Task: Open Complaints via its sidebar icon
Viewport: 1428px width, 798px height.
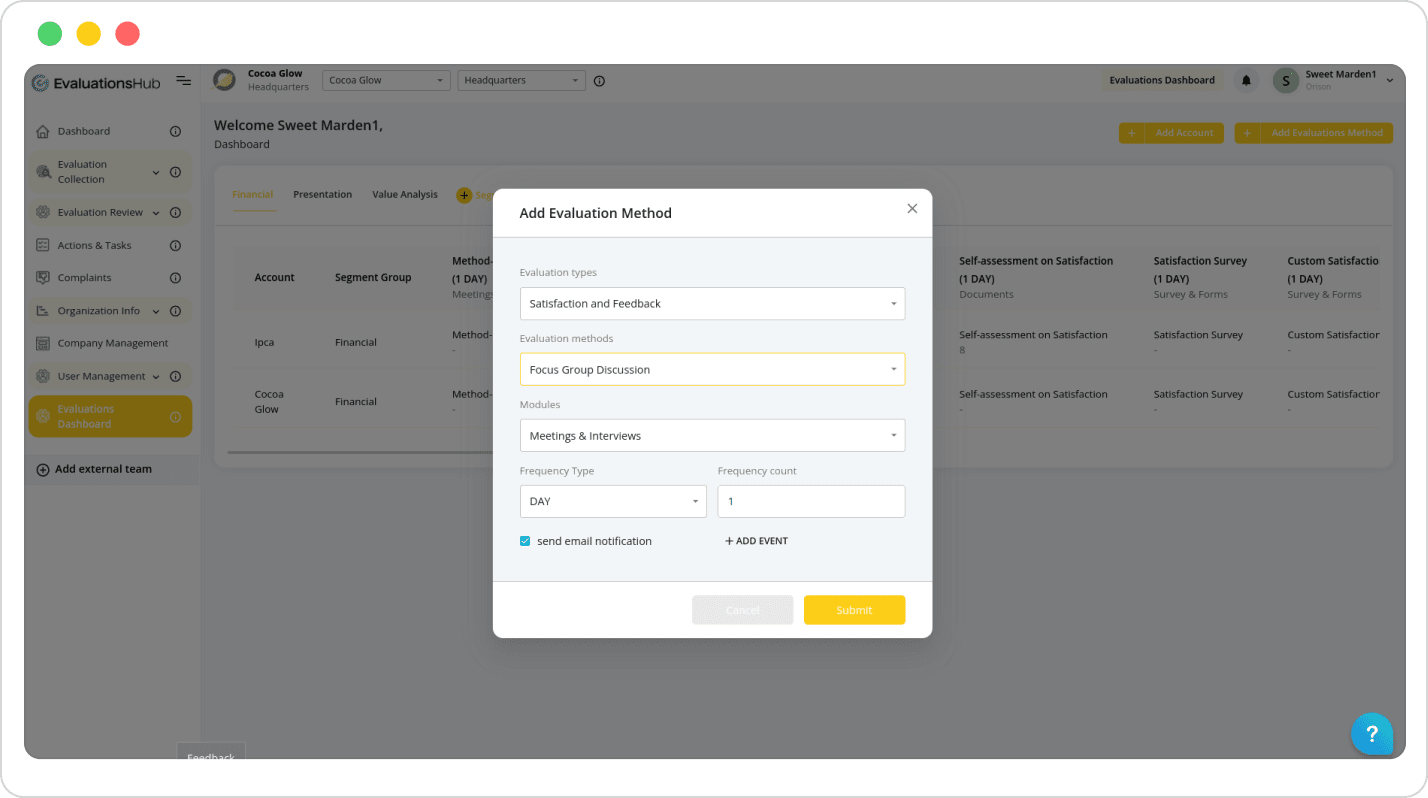Action: [x=44, y=278]
